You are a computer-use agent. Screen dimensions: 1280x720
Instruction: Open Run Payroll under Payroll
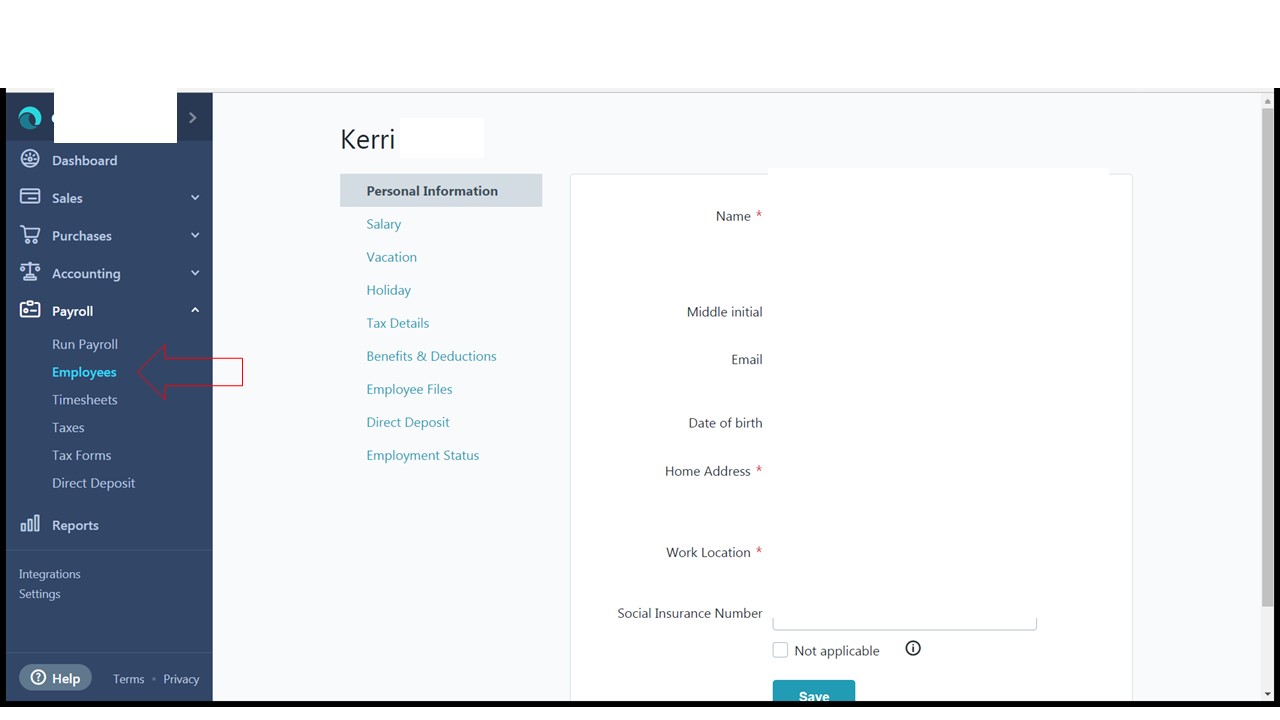click(85, 344)
